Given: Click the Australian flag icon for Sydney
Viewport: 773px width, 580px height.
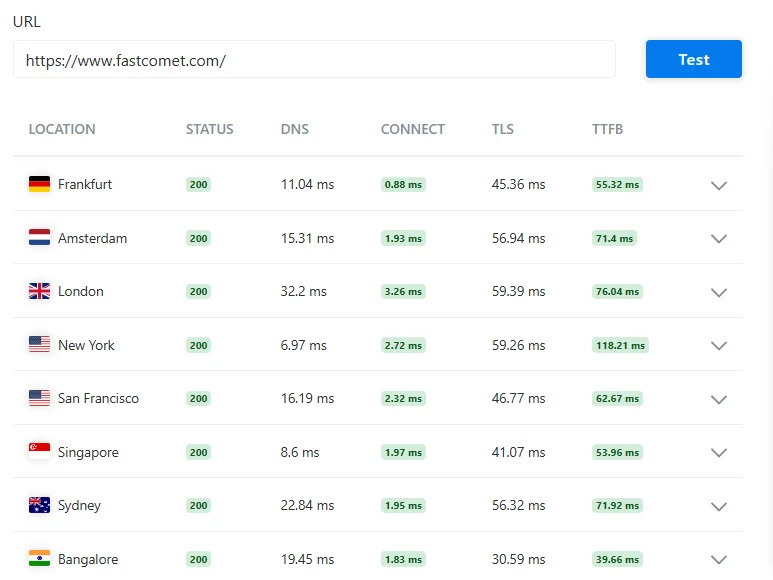Looking at the screenshot, I should pyautogui.click(x=39, y=505).
